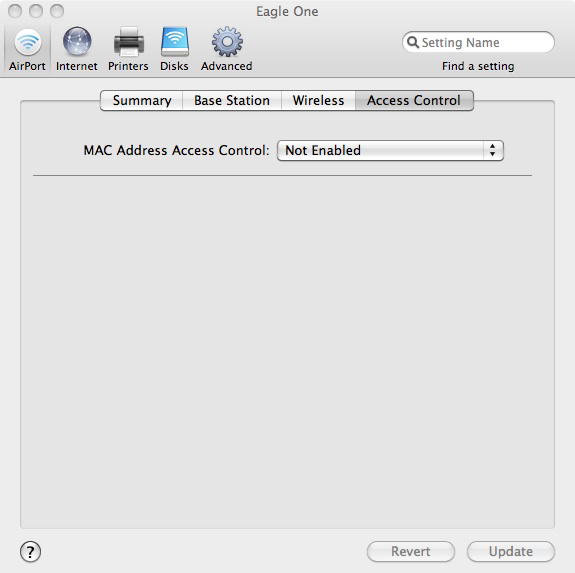Click the Update button

(510, 551)
